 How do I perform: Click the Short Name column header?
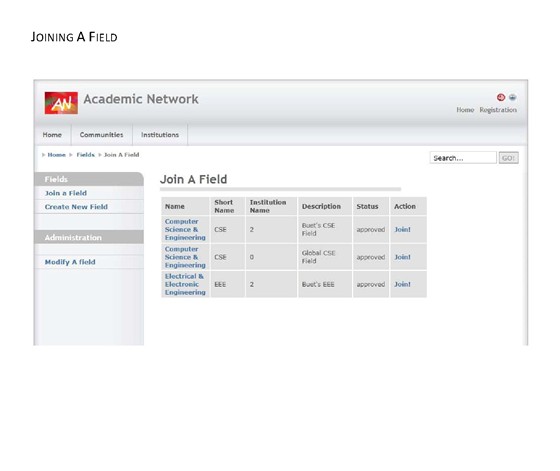tap(228, 206)
